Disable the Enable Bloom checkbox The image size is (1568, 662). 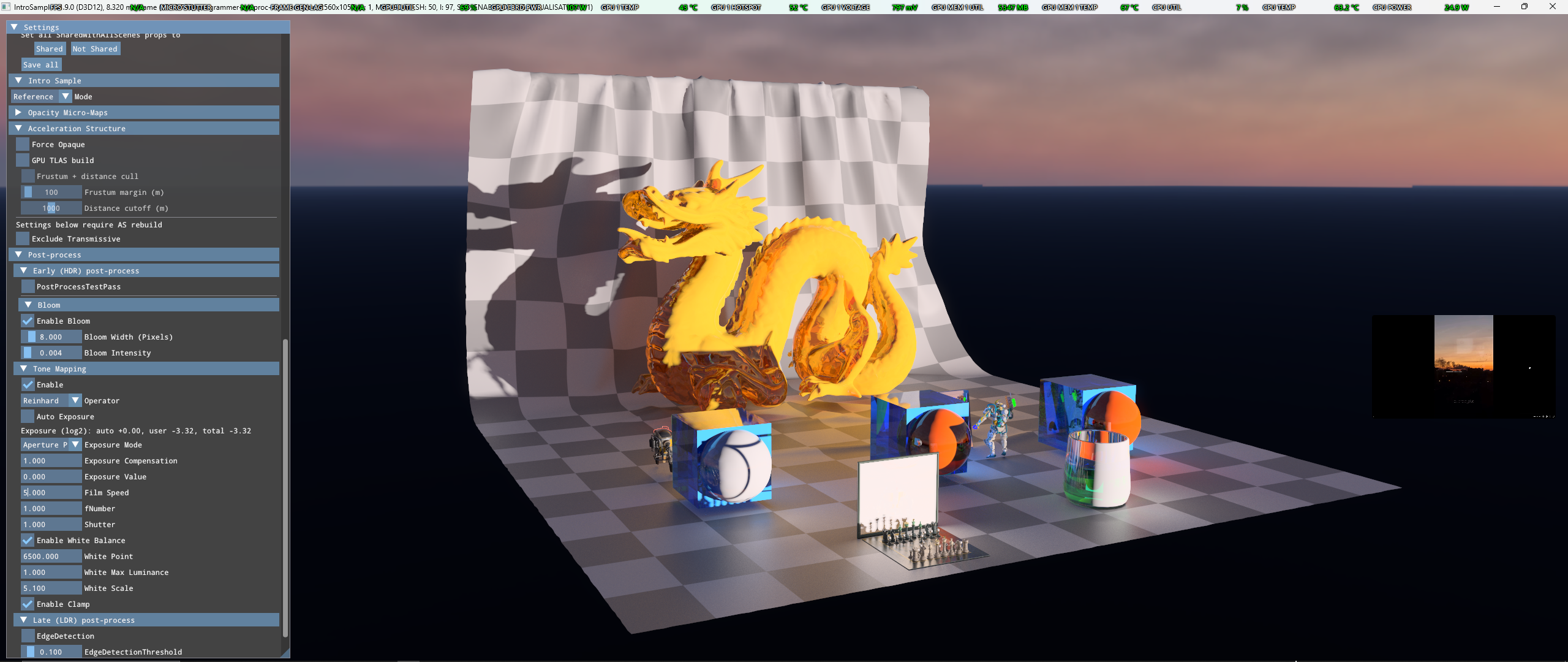pos(28,321)
